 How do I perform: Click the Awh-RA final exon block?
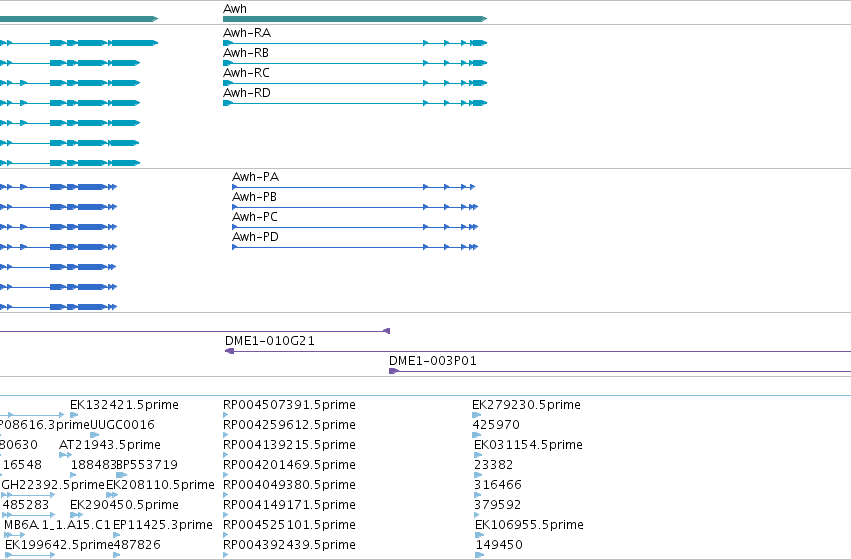pos(479,43)
